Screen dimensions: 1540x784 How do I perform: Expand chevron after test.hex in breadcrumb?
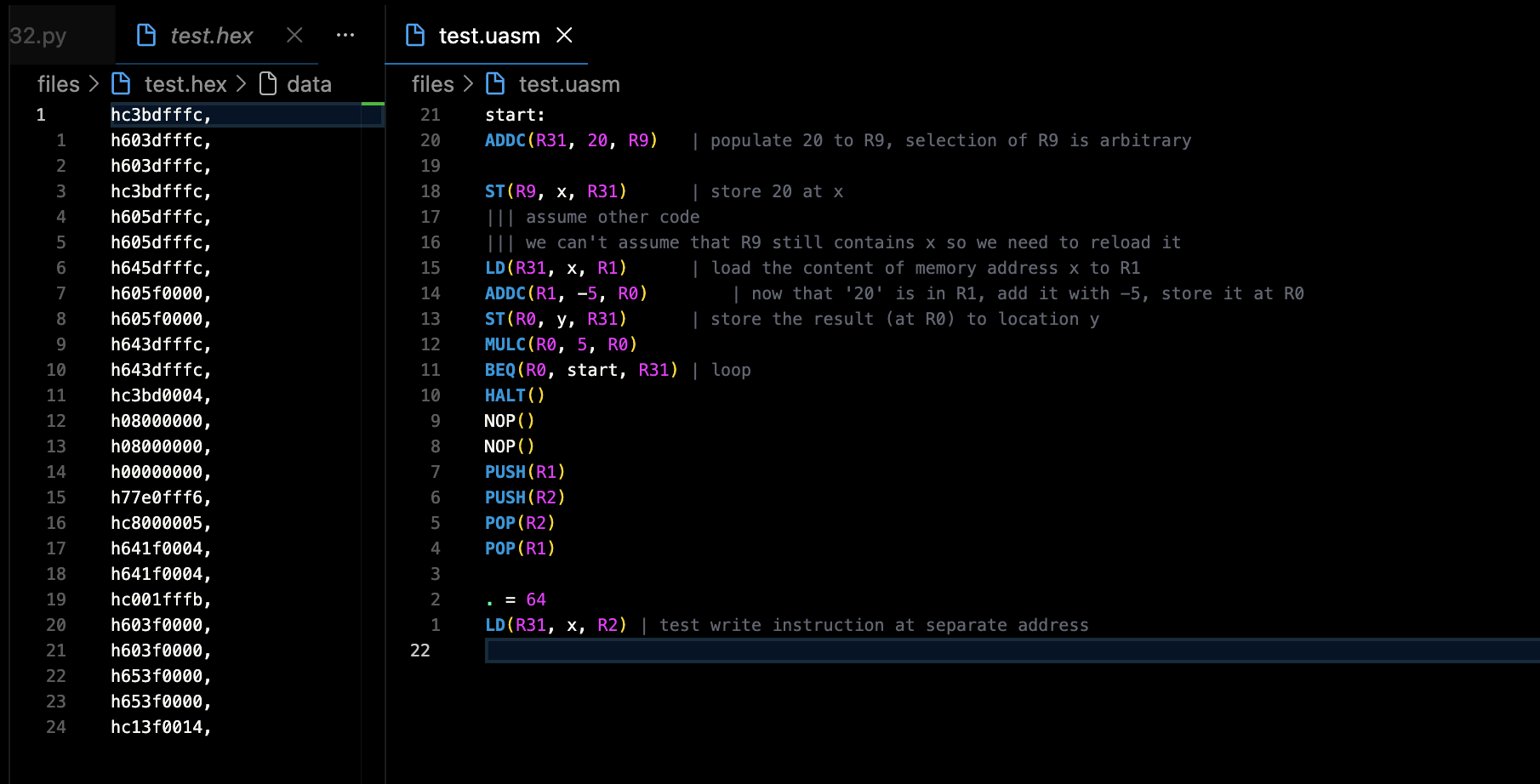242,83
